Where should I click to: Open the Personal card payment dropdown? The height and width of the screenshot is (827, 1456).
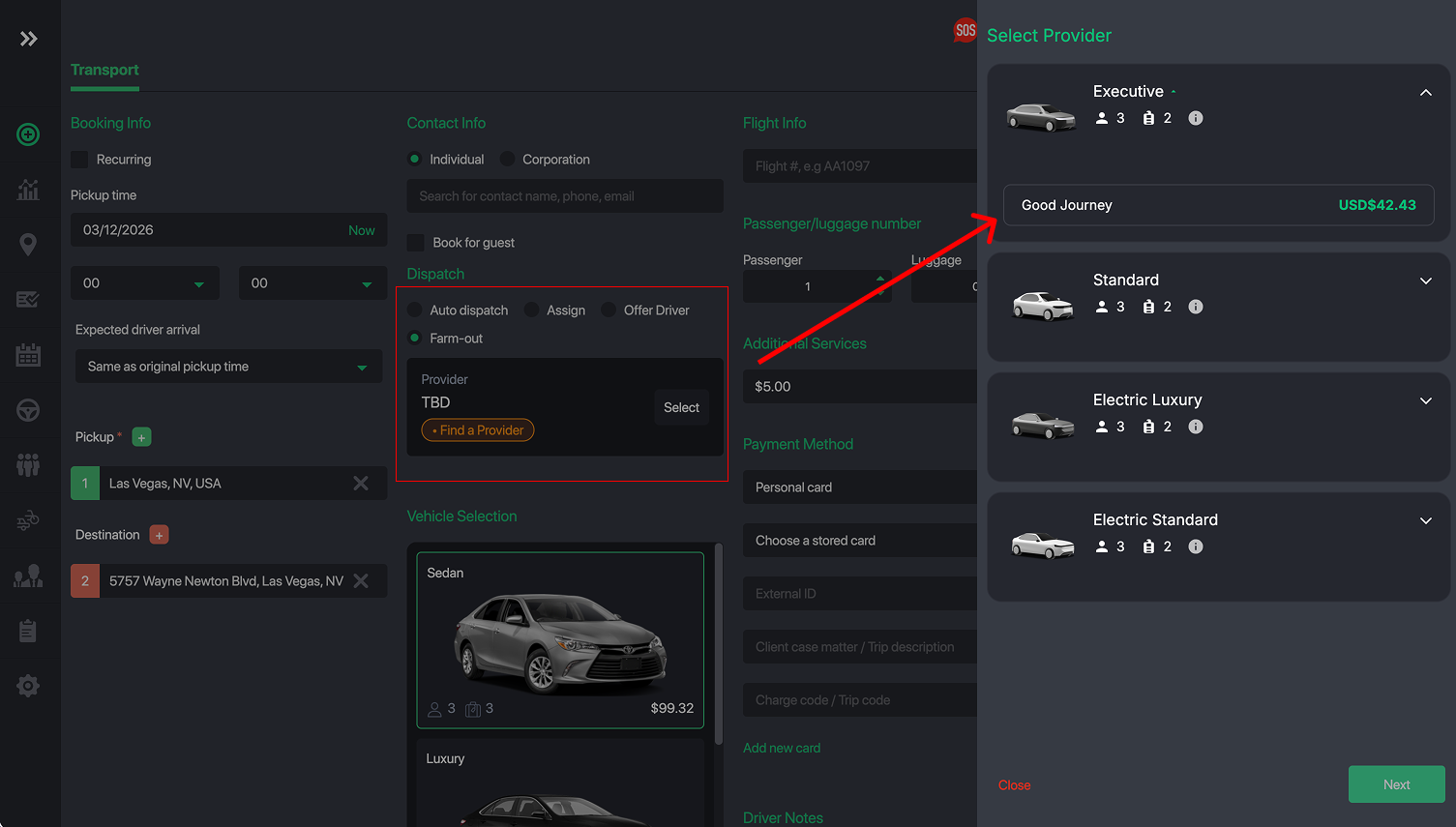point(859,487)
